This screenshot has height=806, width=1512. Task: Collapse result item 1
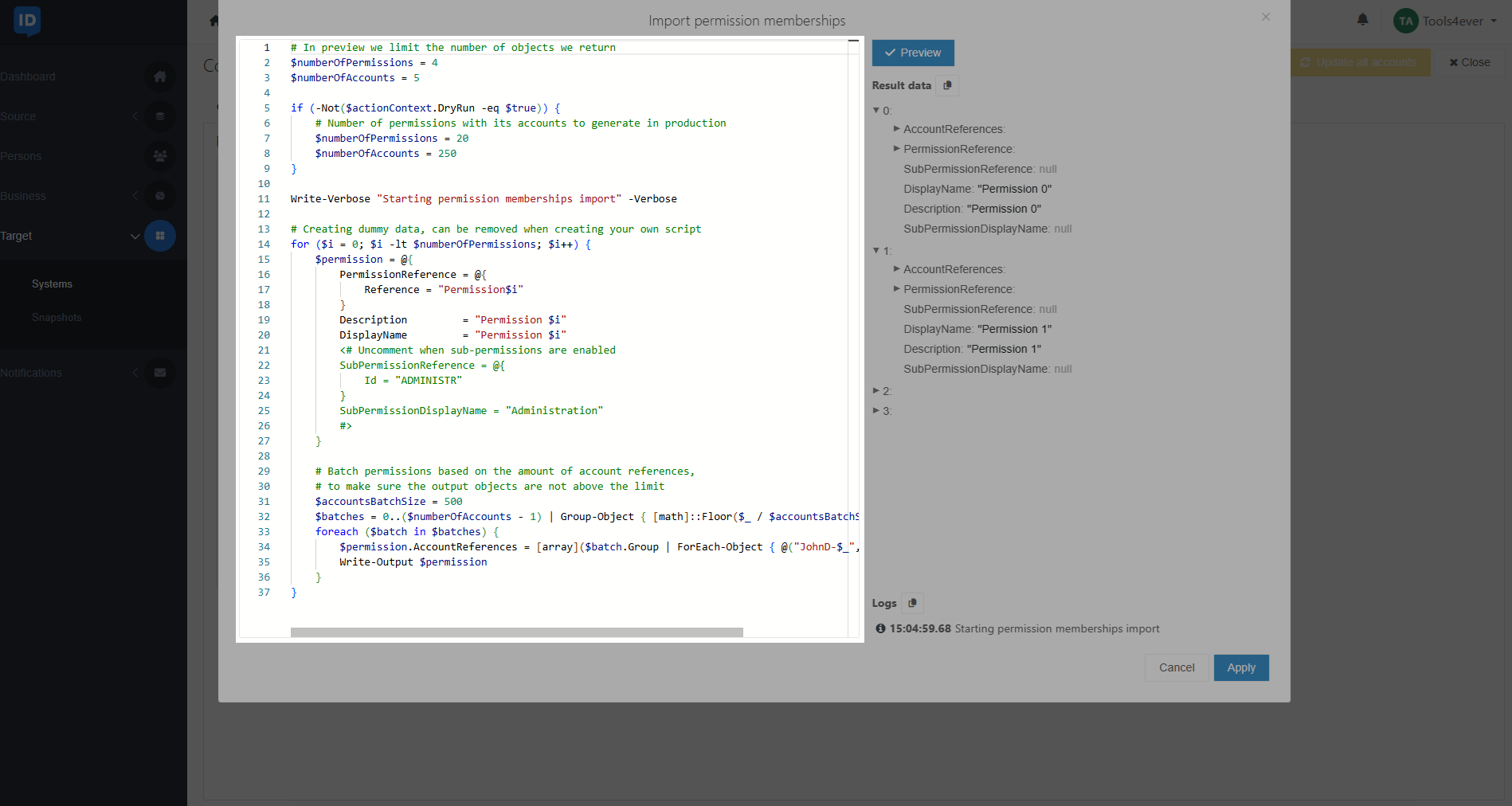point(876,251)
